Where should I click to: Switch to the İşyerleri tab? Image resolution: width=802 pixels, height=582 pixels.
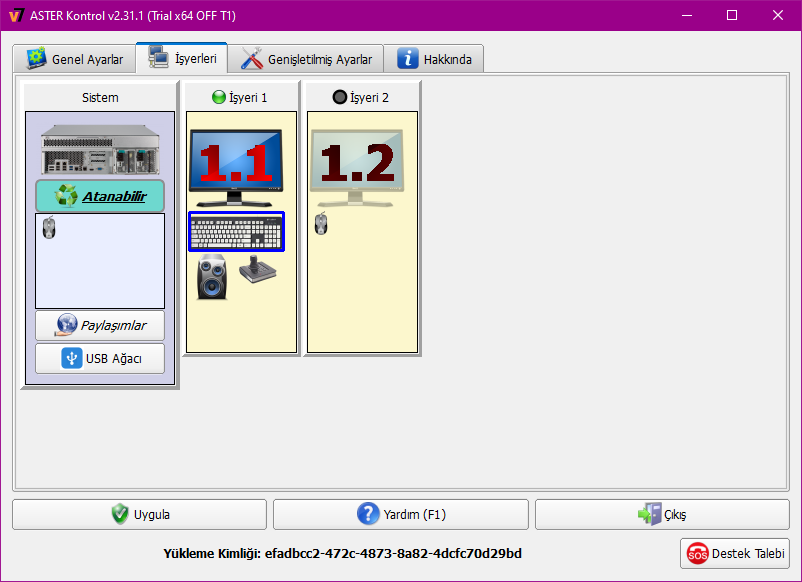coord(182,58)
